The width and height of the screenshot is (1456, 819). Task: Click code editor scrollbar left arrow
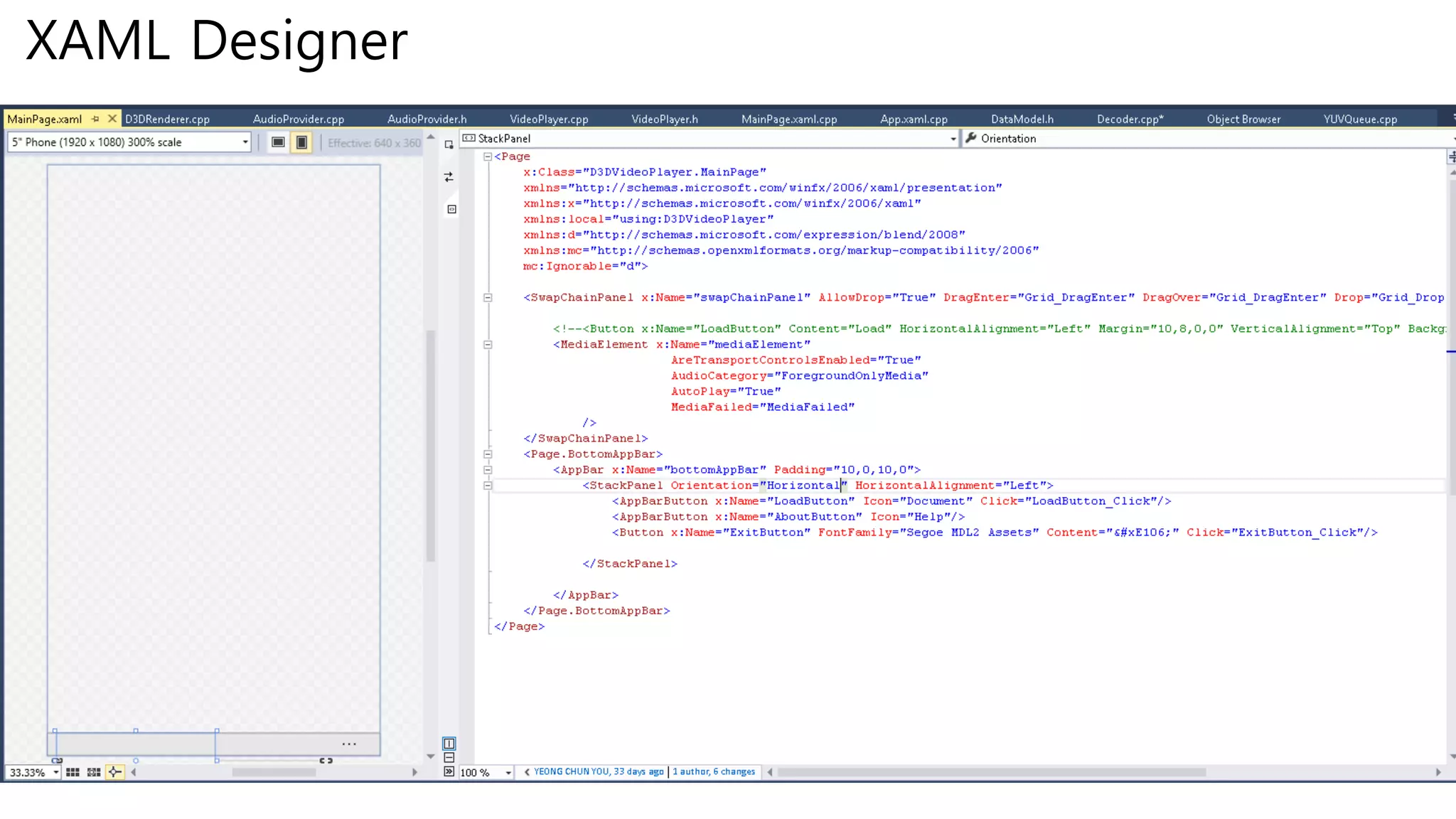coord(770,773)
